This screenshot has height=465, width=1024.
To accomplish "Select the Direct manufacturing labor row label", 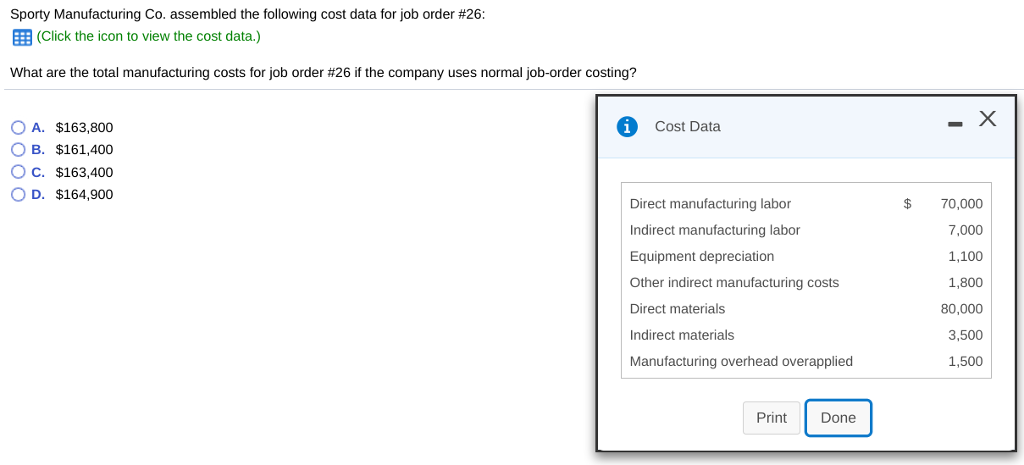I will tap(710, 204).
